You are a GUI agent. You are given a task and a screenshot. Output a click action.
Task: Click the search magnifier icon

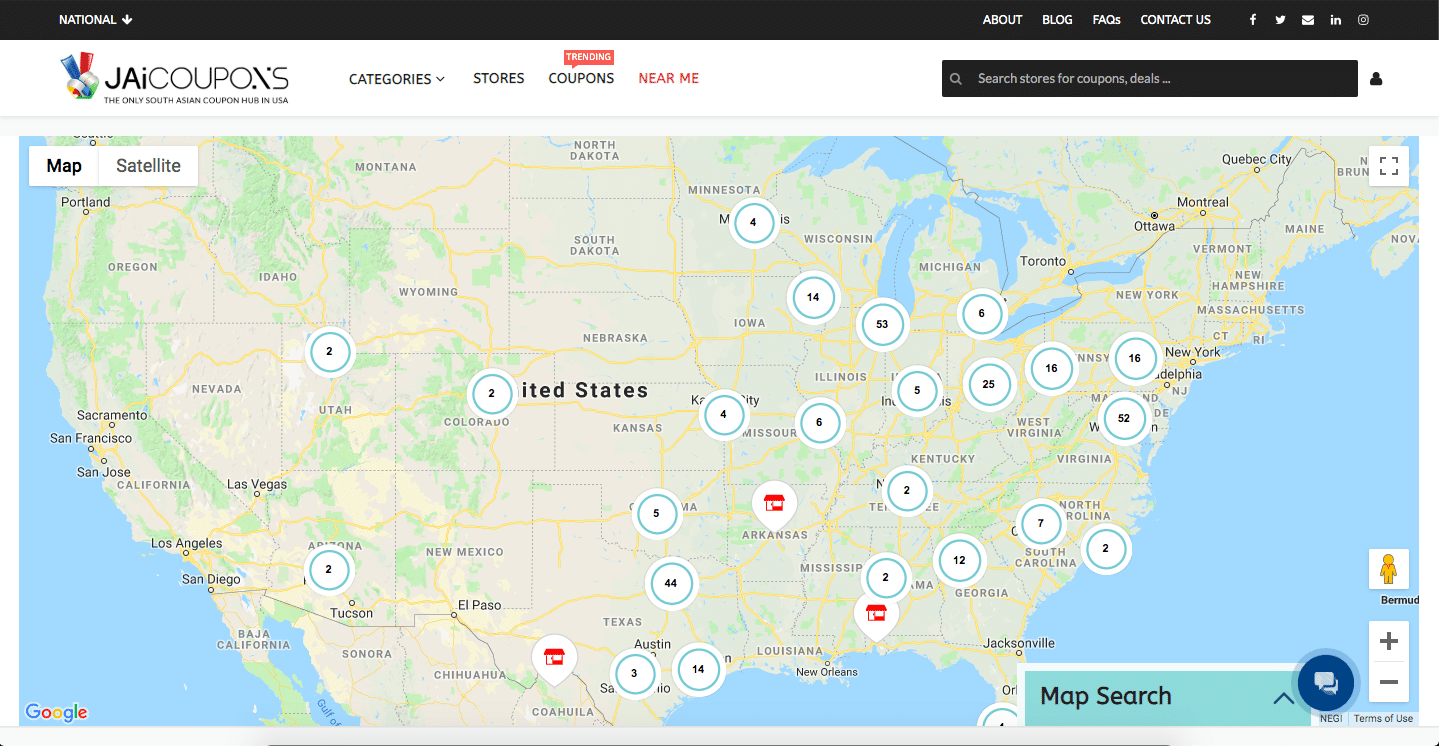pyautogui.click(x=957, y=79)
